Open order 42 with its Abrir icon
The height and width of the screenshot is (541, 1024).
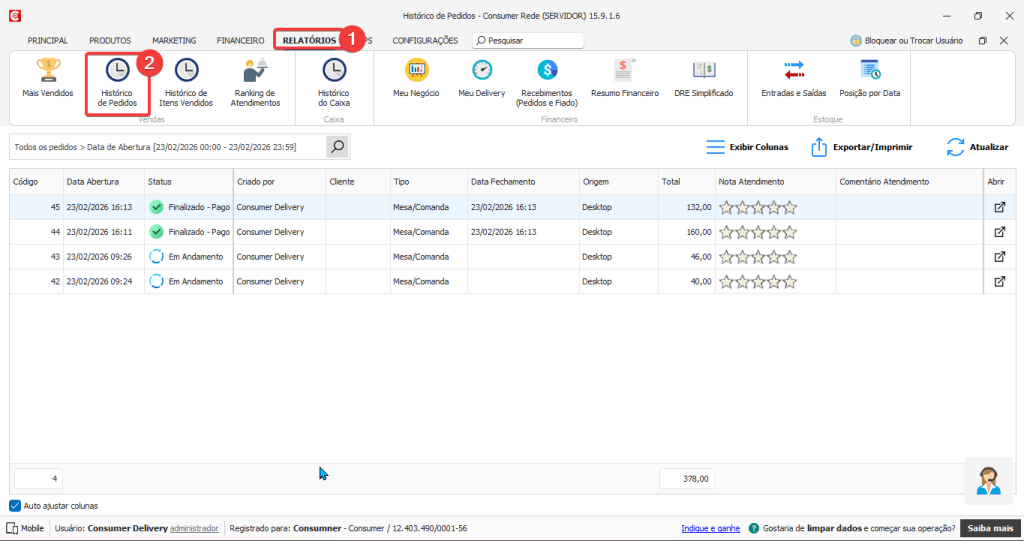[999, 282]
